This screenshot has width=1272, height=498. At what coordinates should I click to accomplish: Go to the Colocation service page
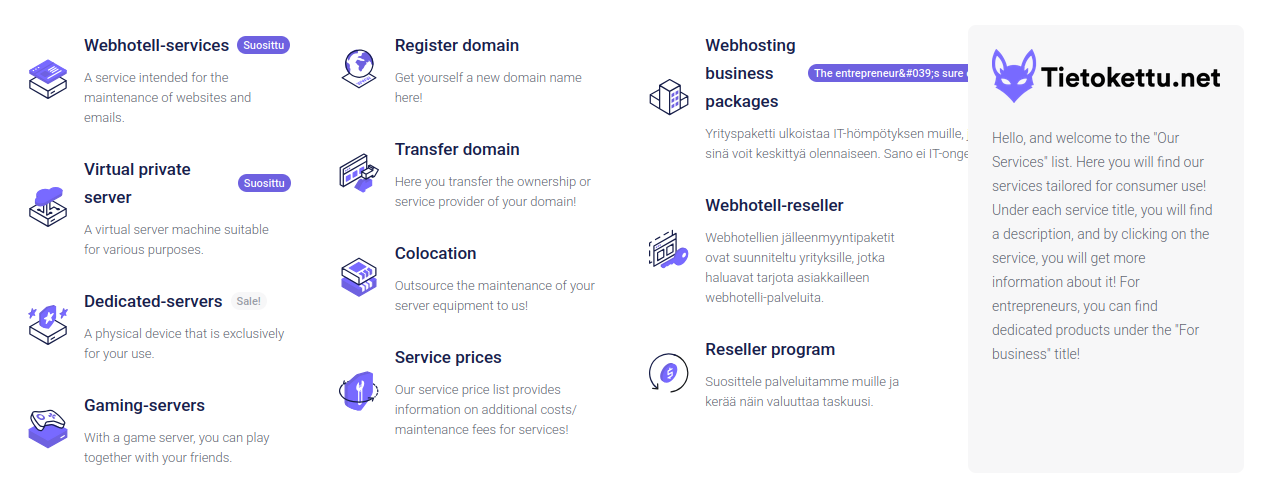point(435,253)
